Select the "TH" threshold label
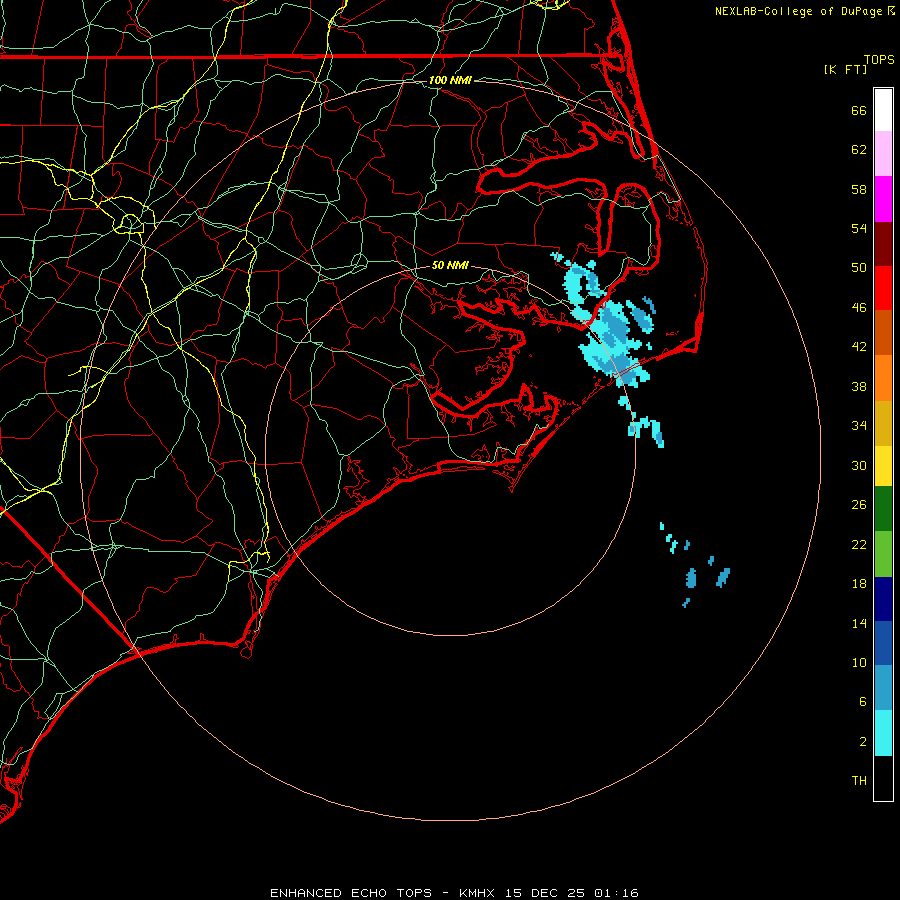900x900 pixels. [859, 781]
